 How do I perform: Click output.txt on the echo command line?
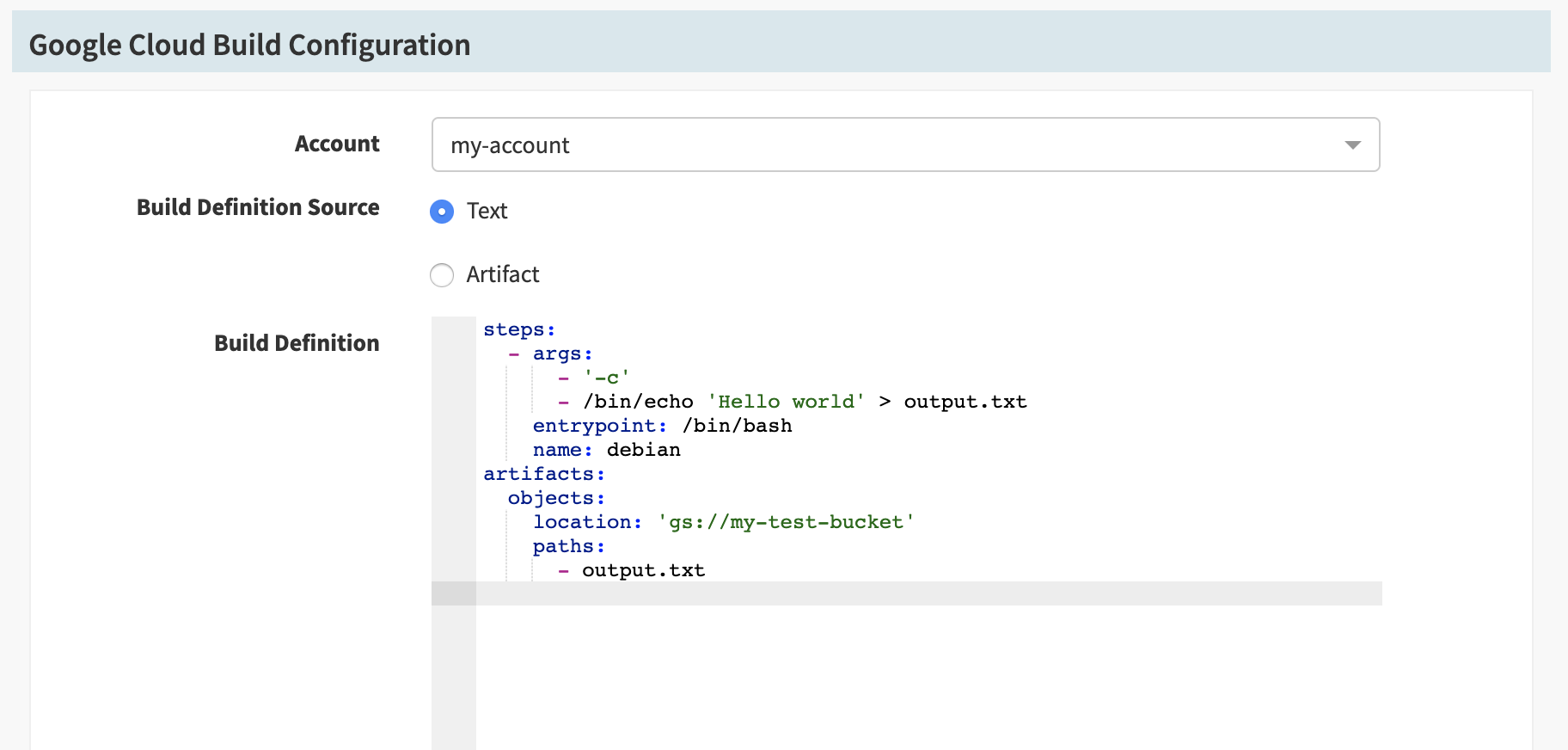click(965, 403)
